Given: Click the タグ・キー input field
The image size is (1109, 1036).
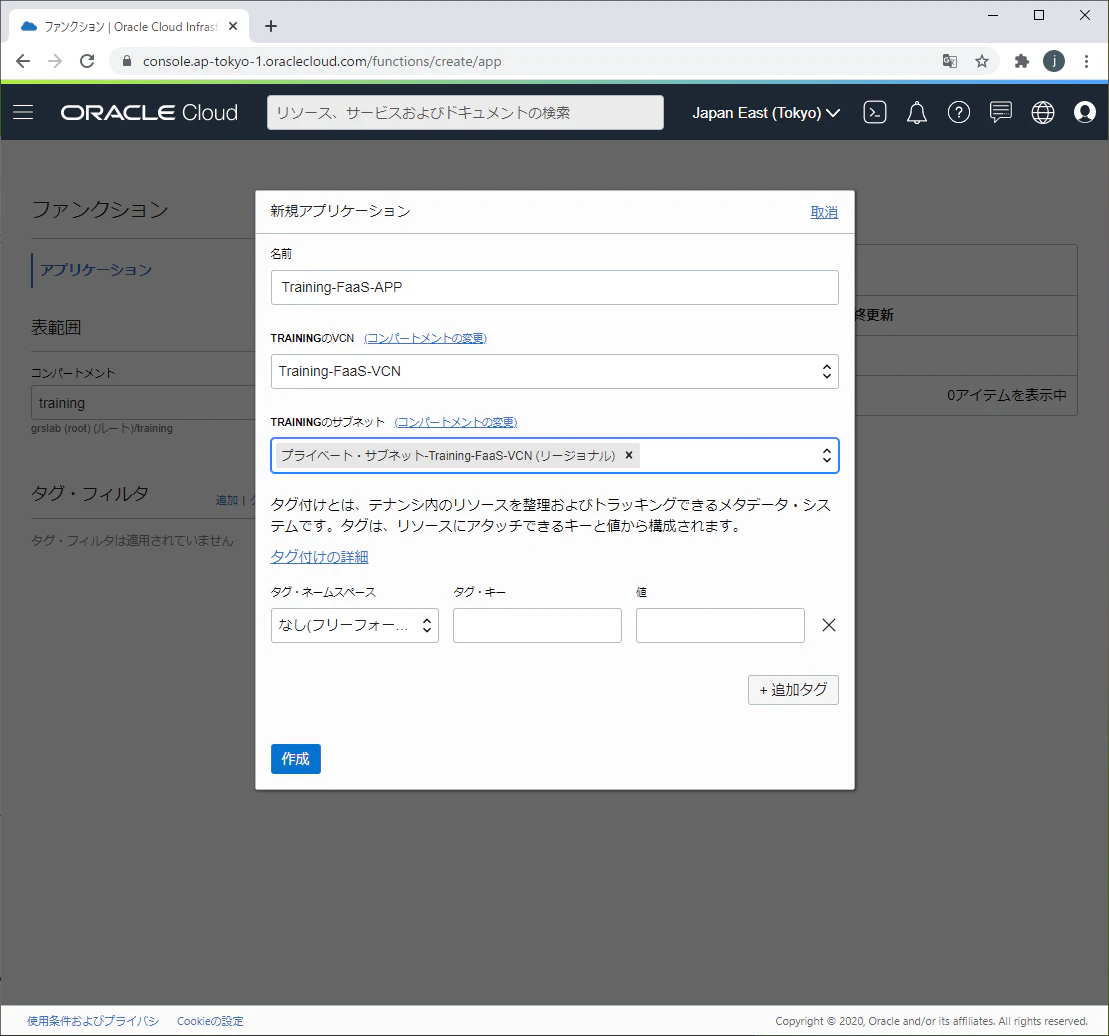Looking at the screenshot, I should pos(538,625).
